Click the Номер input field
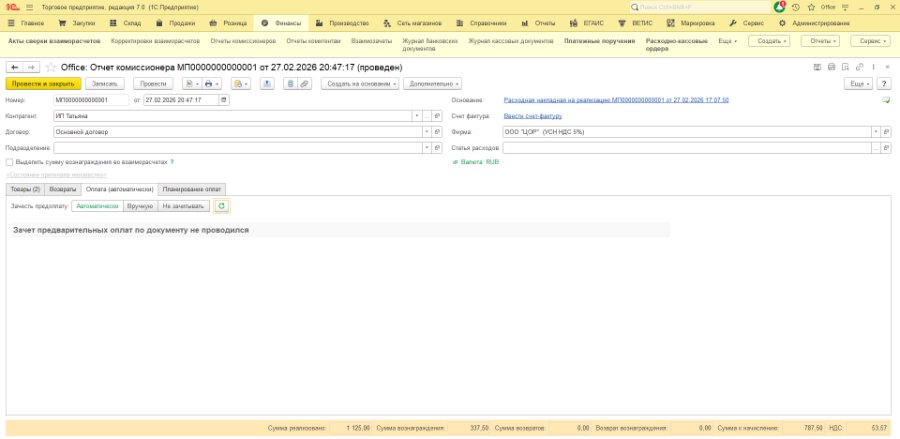The image size is (900, 439). pyautogui.click(x=91, y=100)
